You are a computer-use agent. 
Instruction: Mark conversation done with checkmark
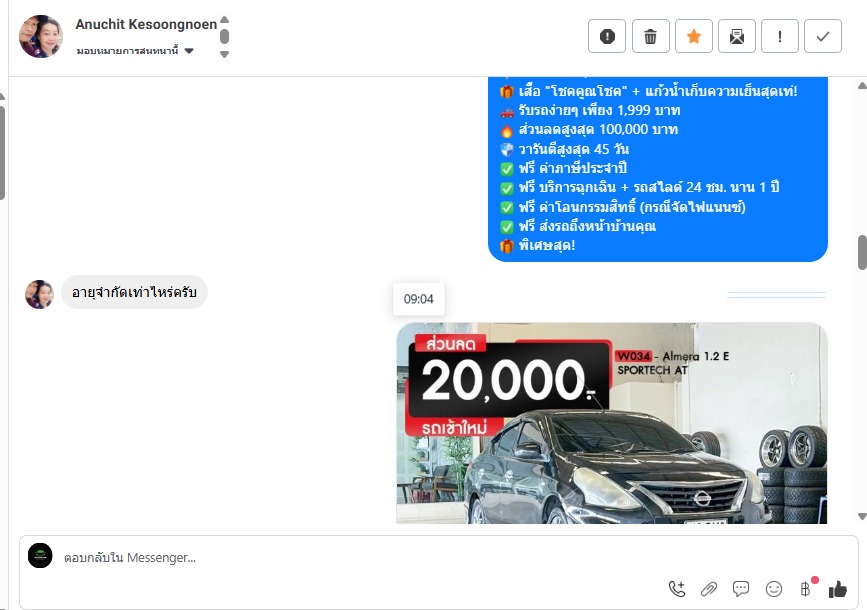pyautogui.click(x=823, y=37)
